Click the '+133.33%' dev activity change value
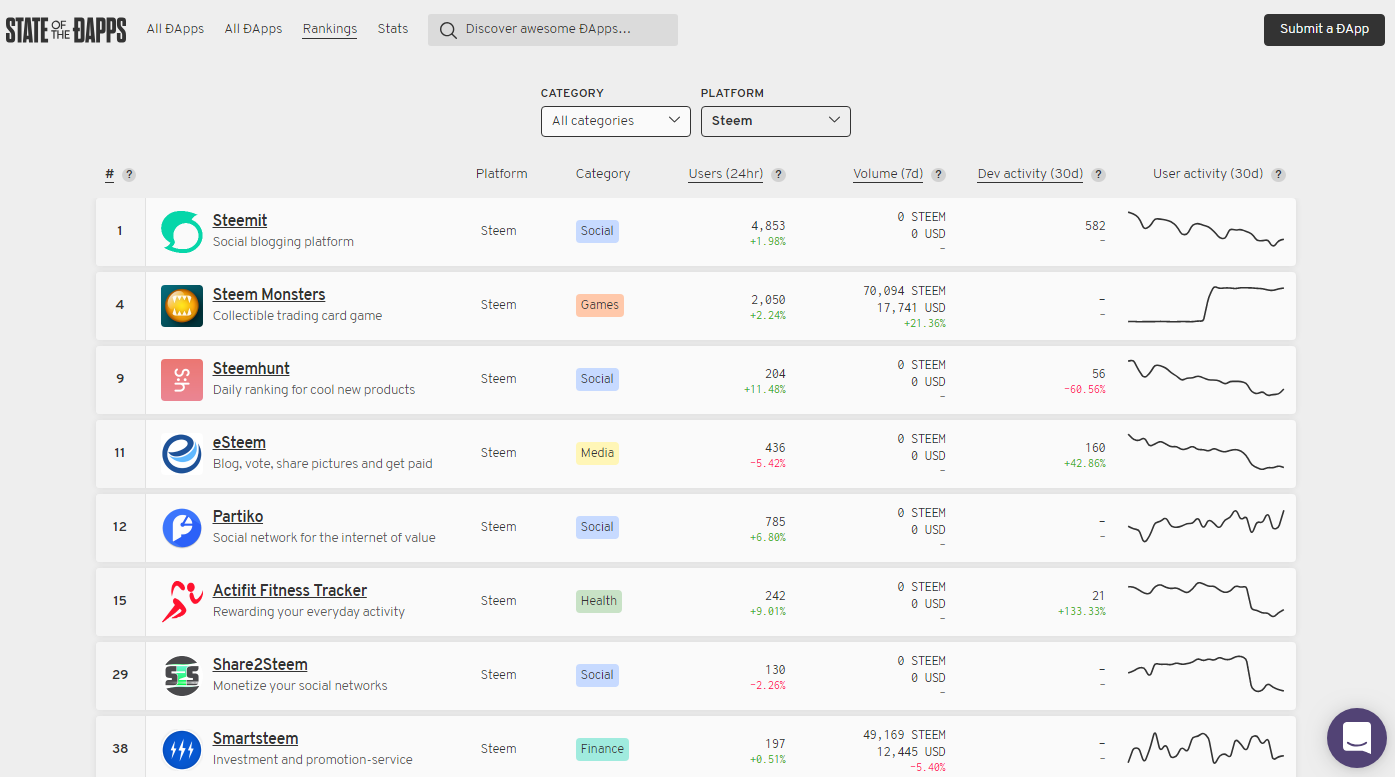This screenshot has height=777, width=1395. pos(1082,611)
